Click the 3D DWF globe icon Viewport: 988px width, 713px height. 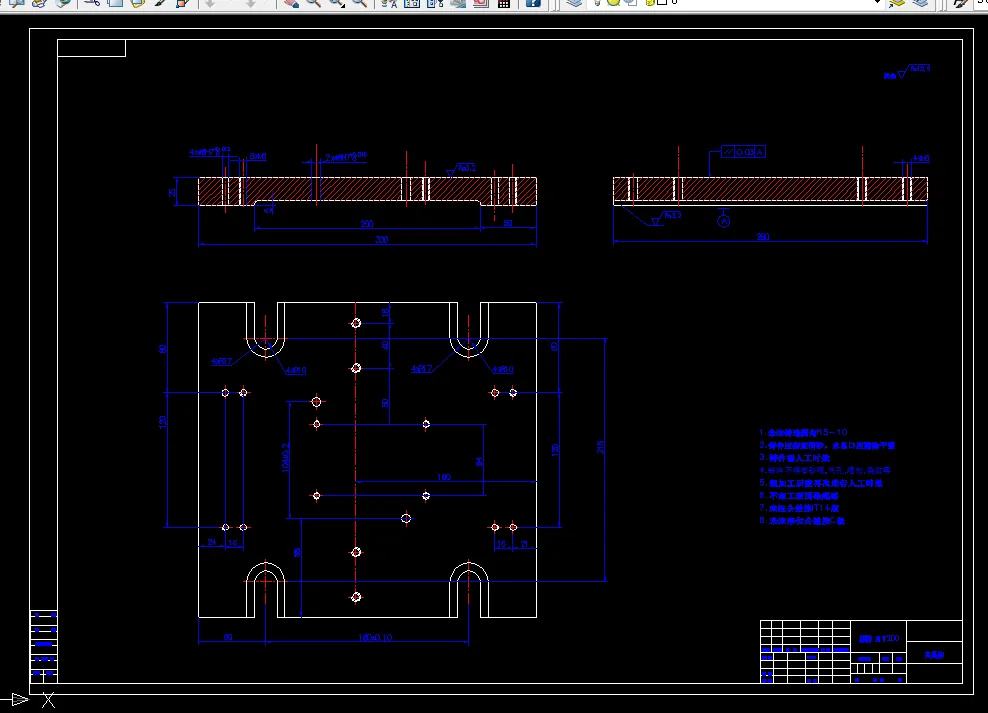[x=62, y=3]
